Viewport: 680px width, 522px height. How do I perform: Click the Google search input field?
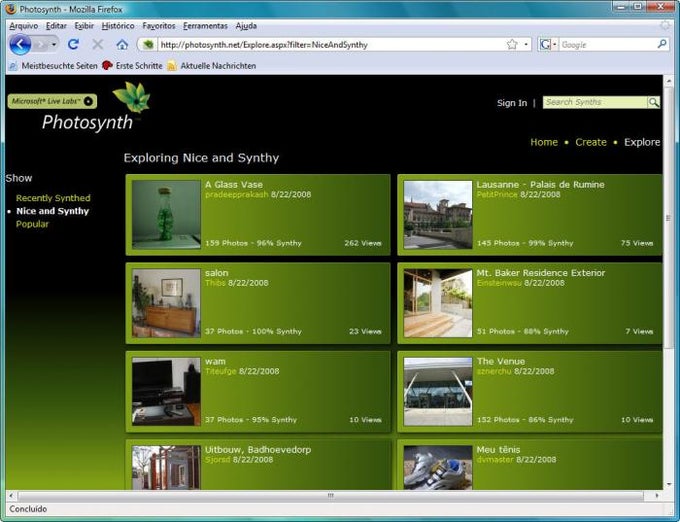coord(607,44)
